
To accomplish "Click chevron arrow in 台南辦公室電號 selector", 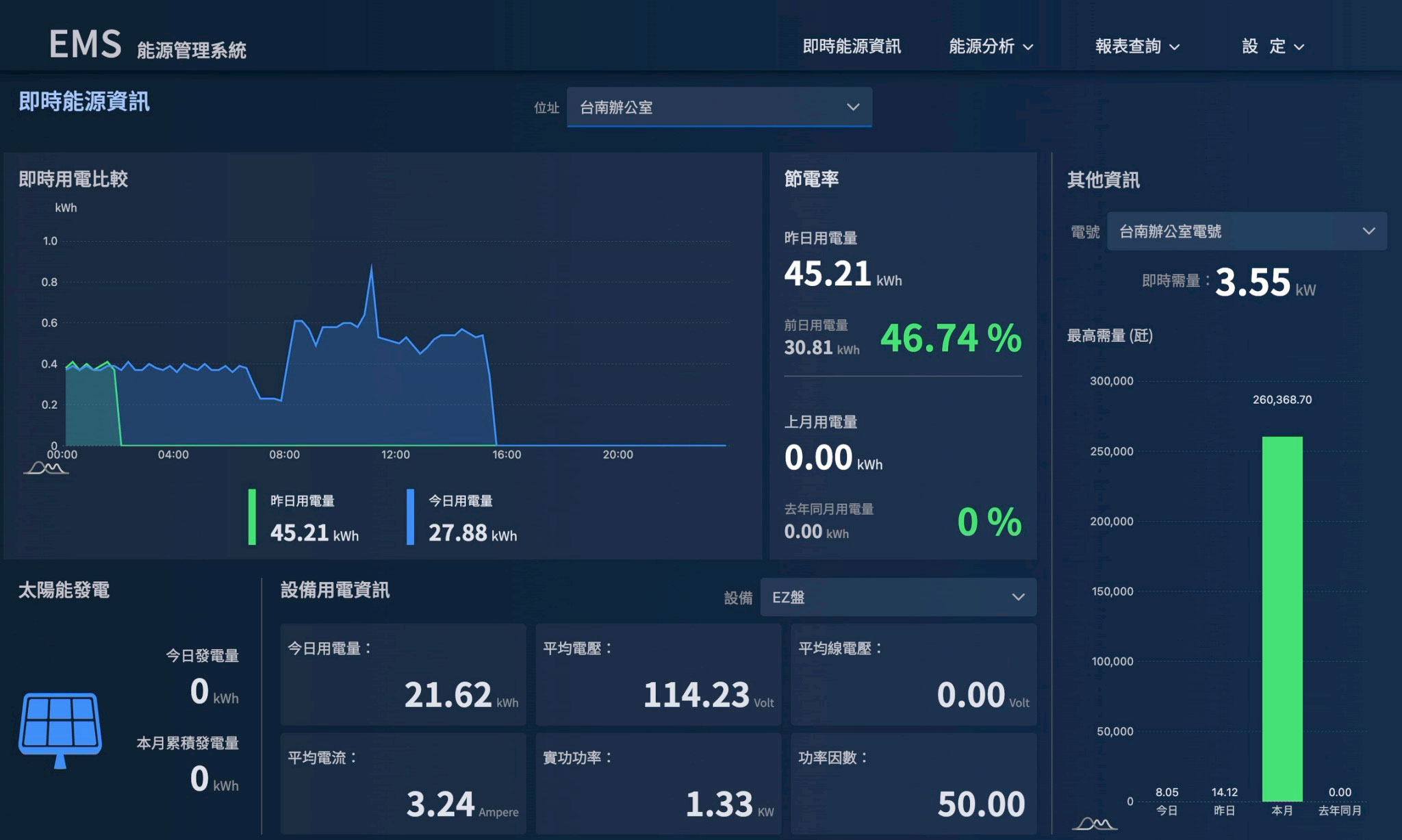I will pyautogui.click(x=1368, y=231).
